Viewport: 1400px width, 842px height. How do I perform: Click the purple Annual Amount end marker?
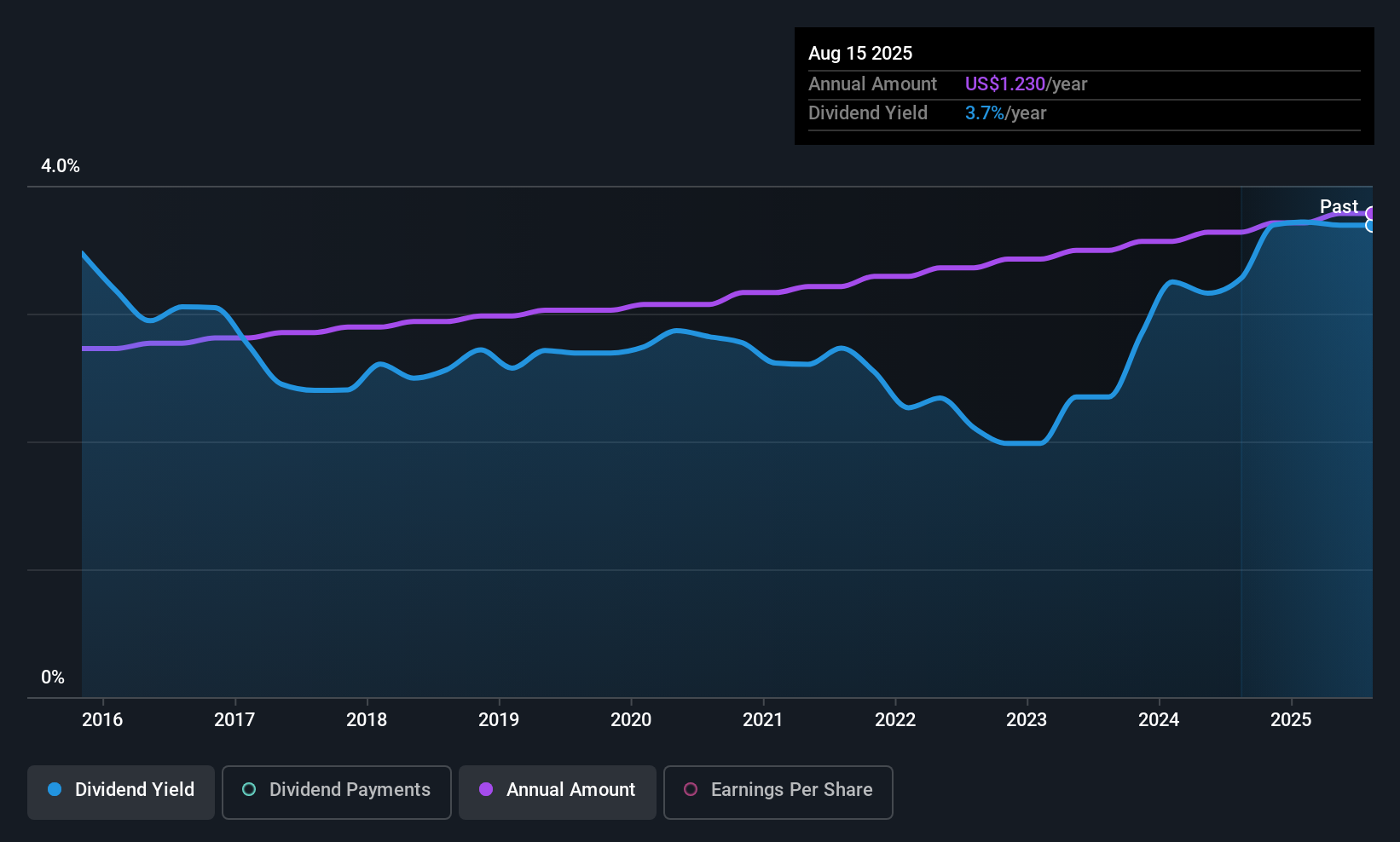(x=1372, y=214)
